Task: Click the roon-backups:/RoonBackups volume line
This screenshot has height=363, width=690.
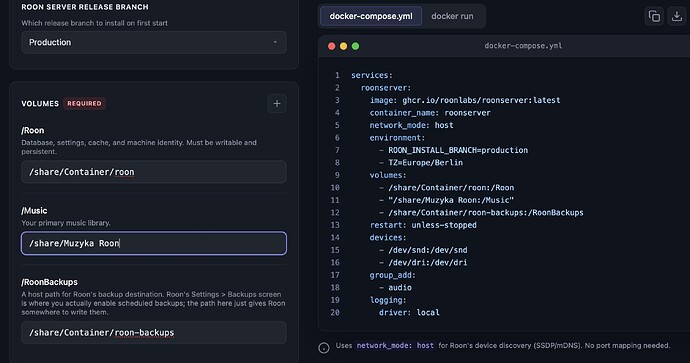Action: [481, 213]
